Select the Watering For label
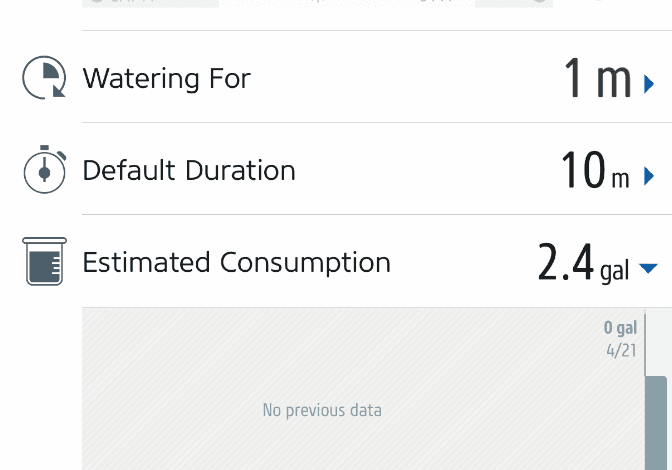 click(166, 78)
